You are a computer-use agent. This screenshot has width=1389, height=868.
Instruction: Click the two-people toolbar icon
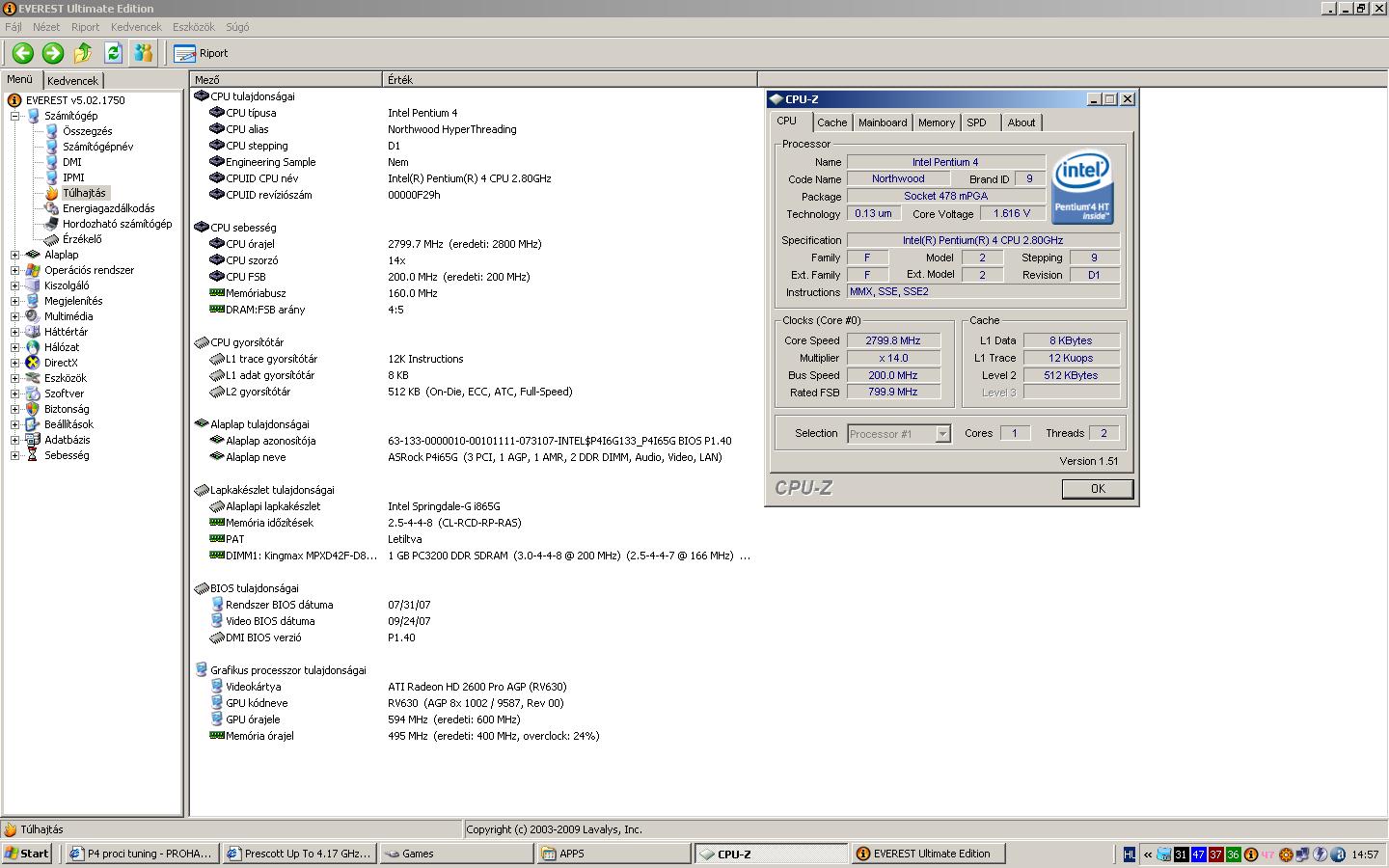[x=144, y=53]
